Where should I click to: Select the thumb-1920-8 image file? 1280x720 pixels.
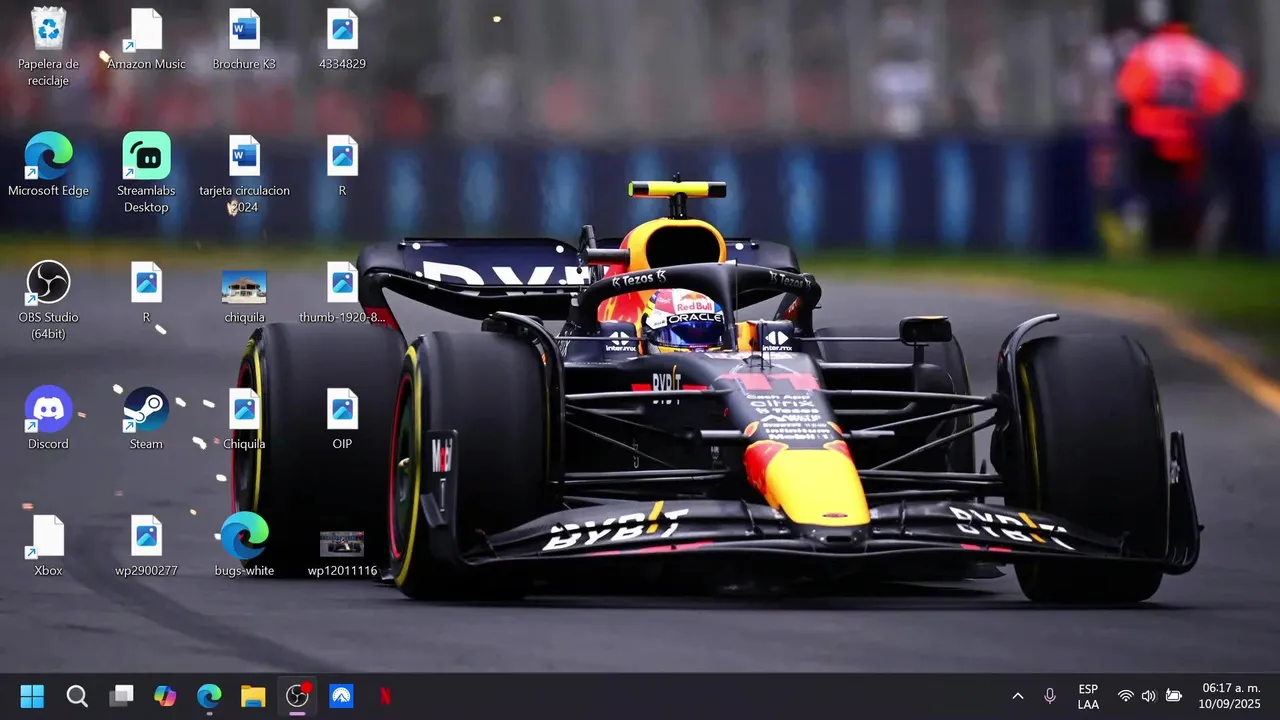[342, 293]
